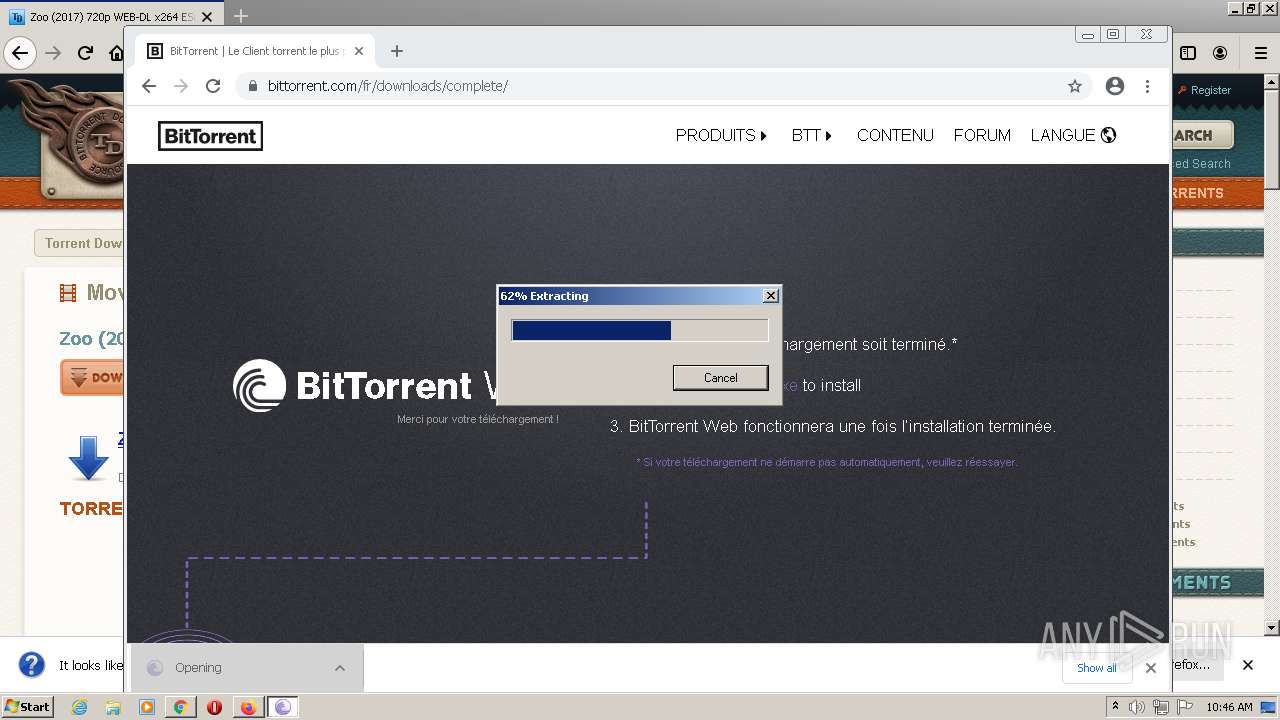Close the BitTorrent tab in Chrome
Viewport: 1280px width, 720px height.
tap(359, 51)
